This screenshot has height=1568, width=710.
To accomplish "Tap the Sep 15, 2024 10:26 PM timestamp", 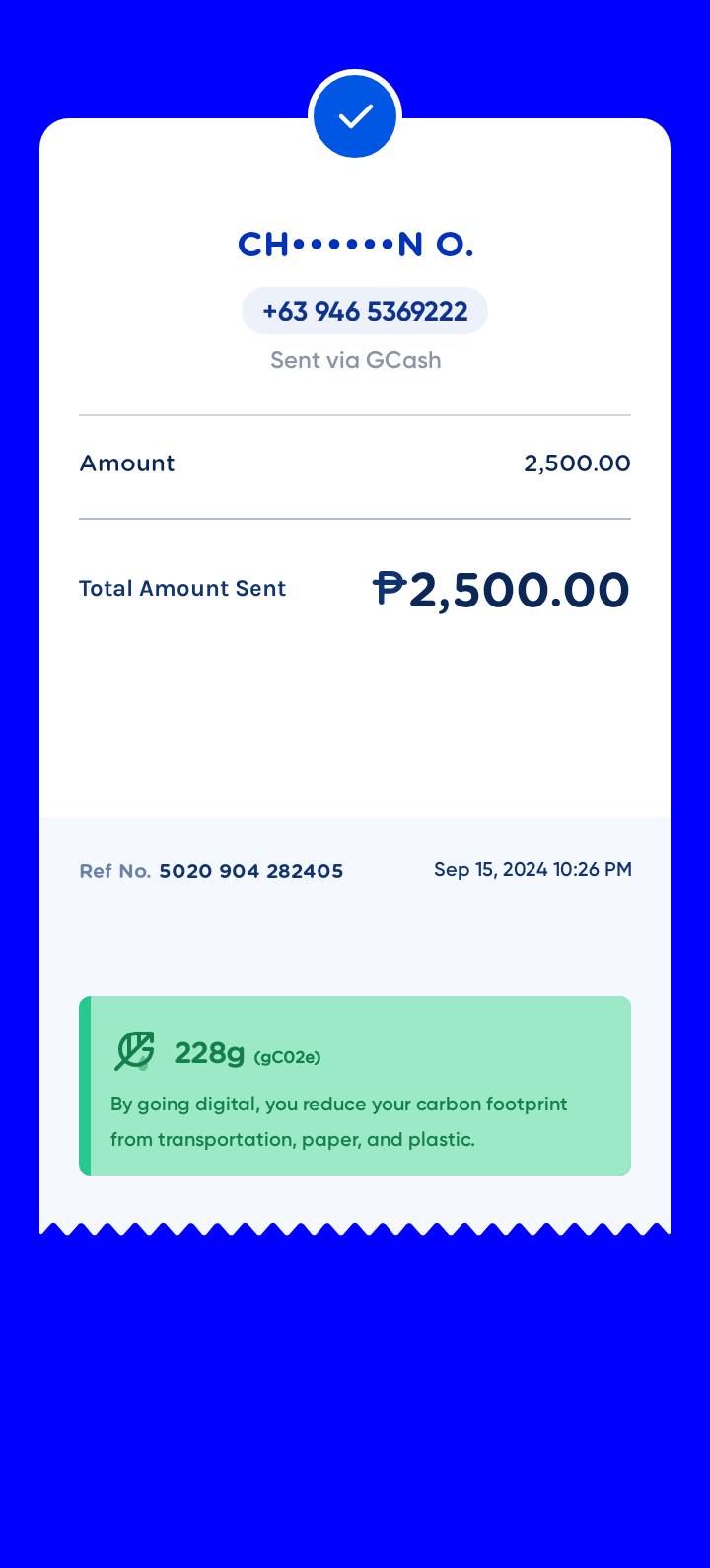I will point(532,869).
